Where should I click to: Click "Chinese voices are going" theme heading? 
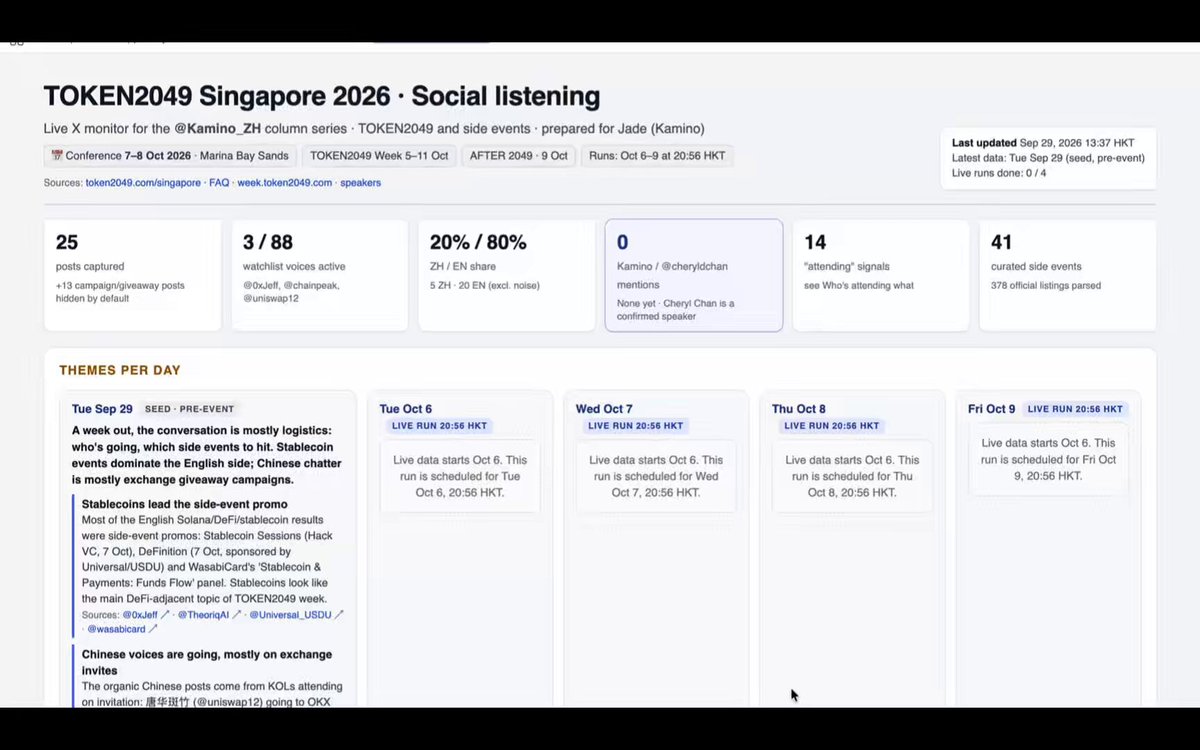coord(207,662)
